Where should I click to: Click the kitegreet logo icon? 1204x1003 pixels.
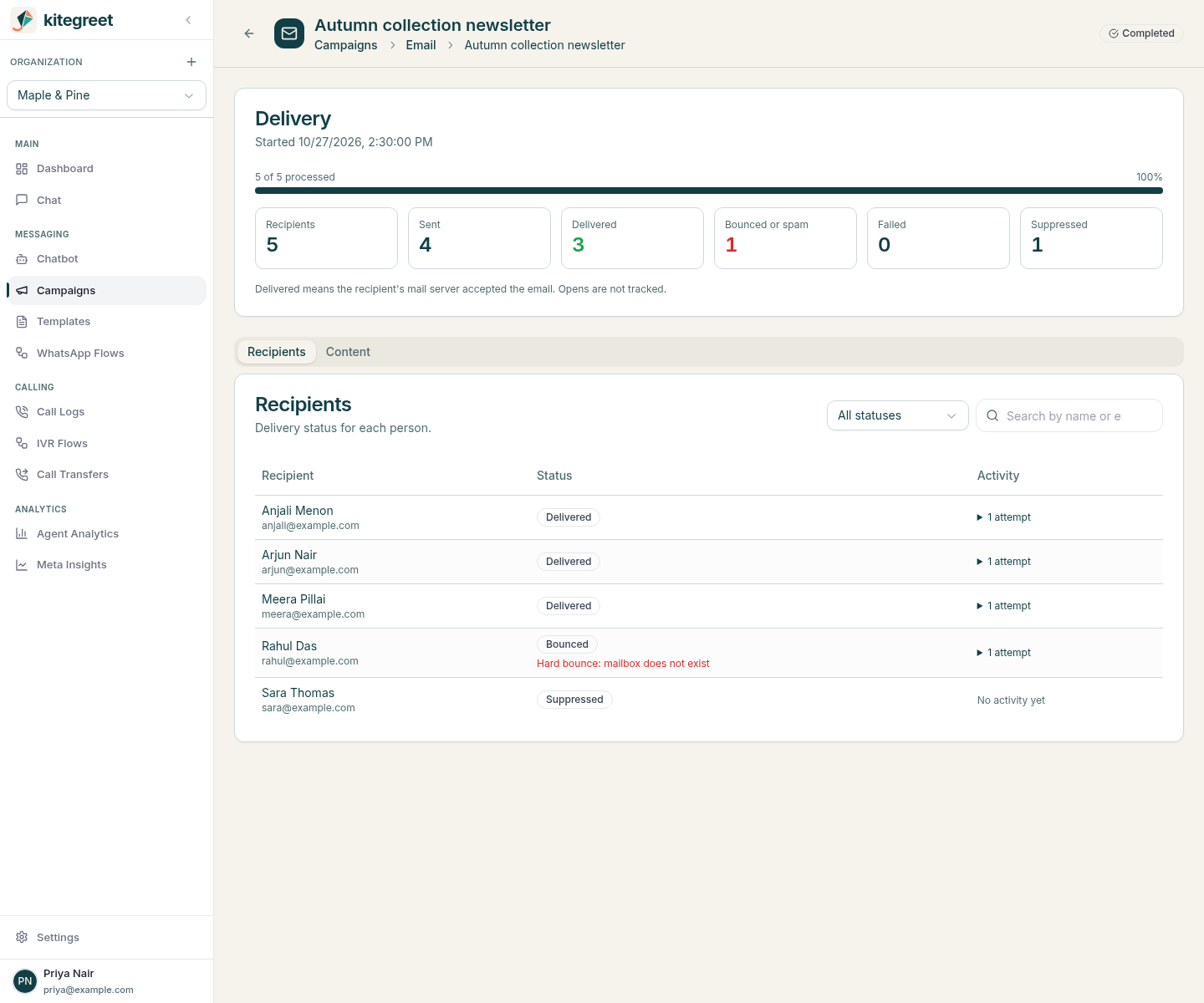23,20
